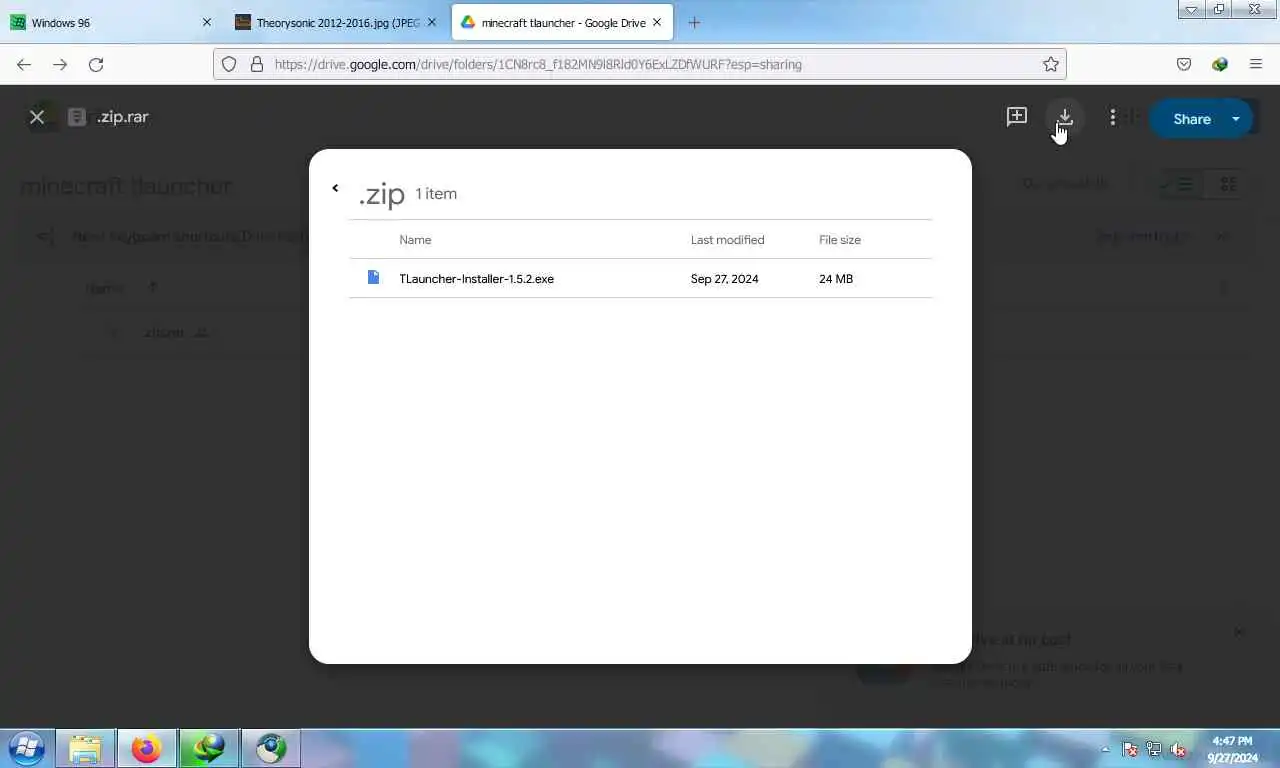Click the Action Center flag tray icon

(x=1130, y=749)
